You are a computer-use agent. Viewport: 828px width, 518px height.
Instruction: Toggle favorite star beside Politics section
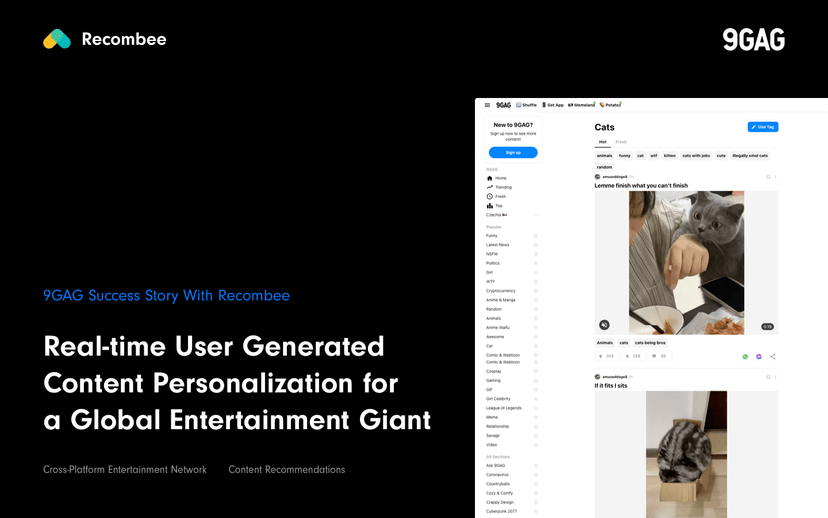[x=536, y=263]
